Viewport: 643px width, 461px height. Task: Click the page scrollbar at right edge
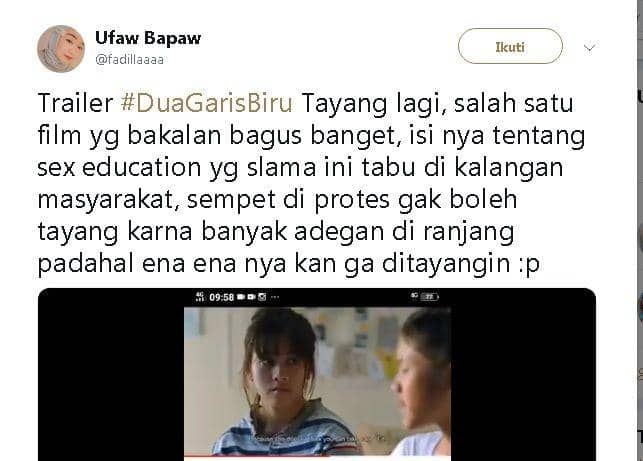point(640,230)
